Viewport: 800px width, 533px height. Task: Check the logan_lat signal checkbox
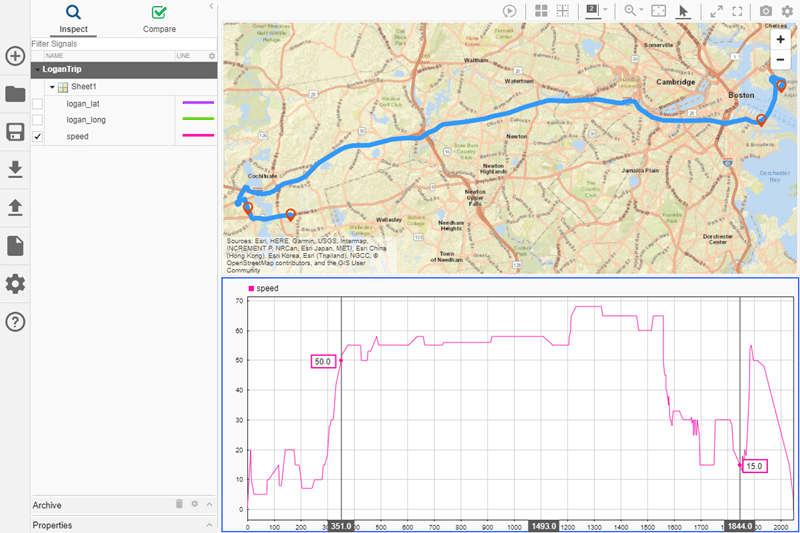(x=37, y=104)
